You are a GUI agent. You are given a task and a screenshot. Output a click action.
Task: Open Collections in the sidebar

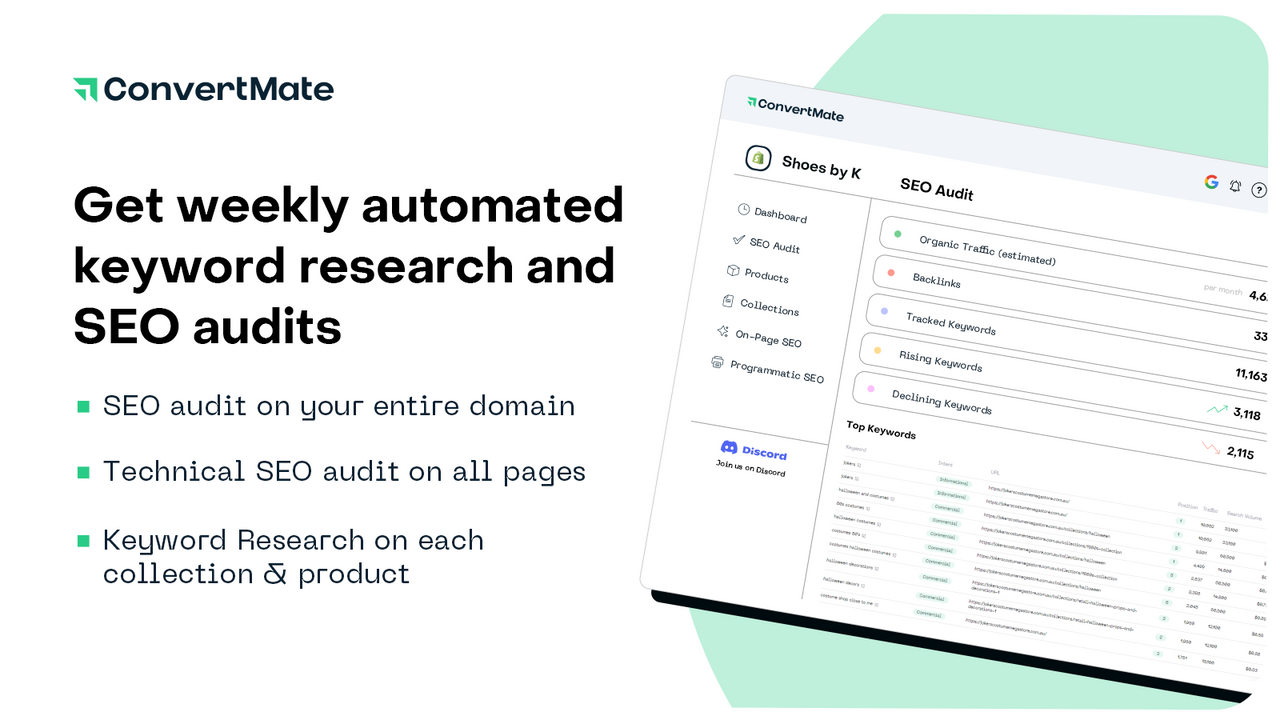(769, 307)
